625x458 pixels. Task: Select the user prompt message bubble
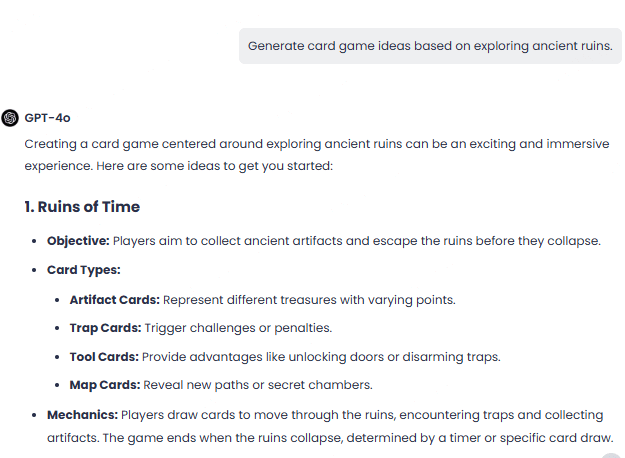click(x=430, y=46)
